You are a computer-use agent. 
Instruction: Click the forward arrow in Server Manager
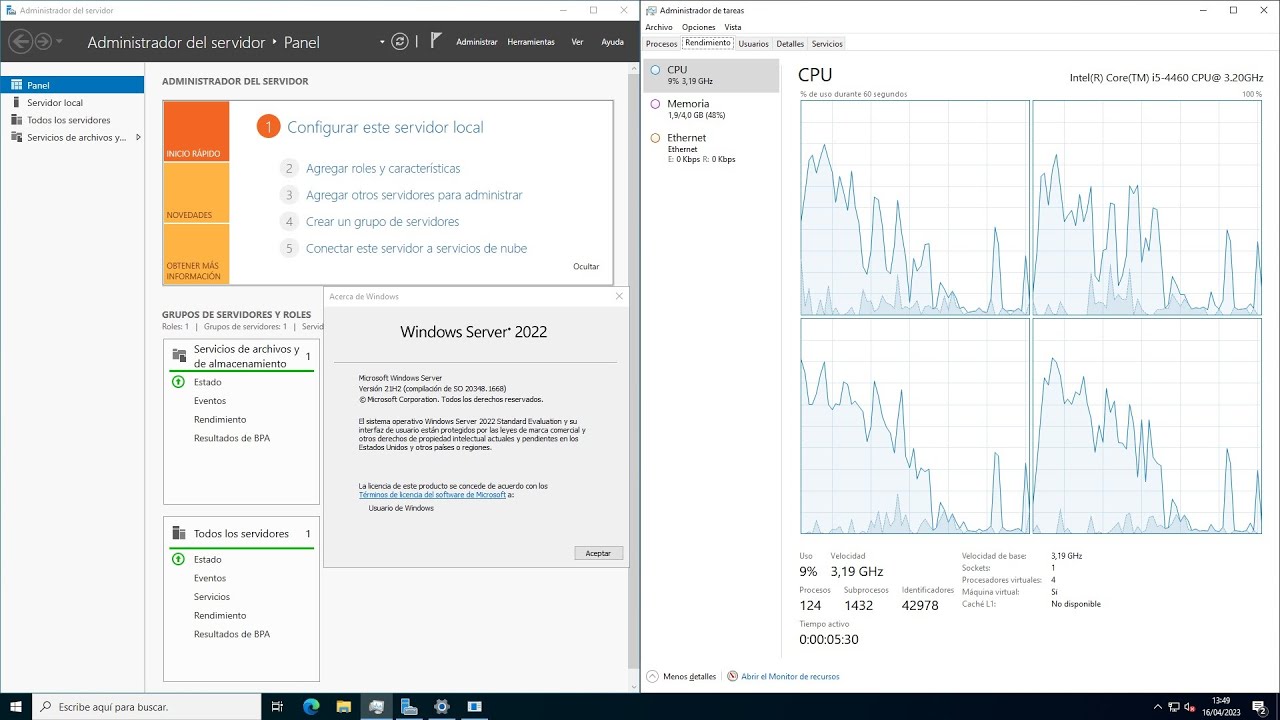click(x=43, y=41)
